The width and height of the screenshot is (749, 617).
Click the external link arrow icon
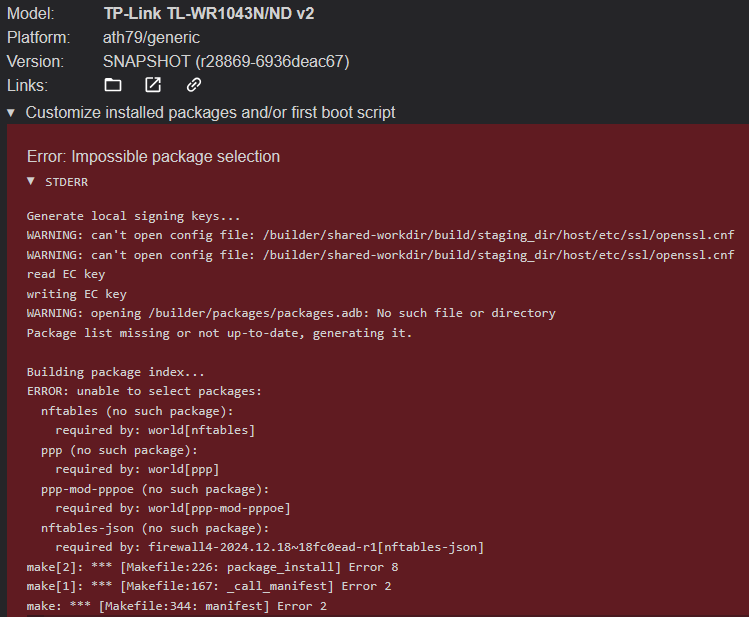click(x=153, y=85)
